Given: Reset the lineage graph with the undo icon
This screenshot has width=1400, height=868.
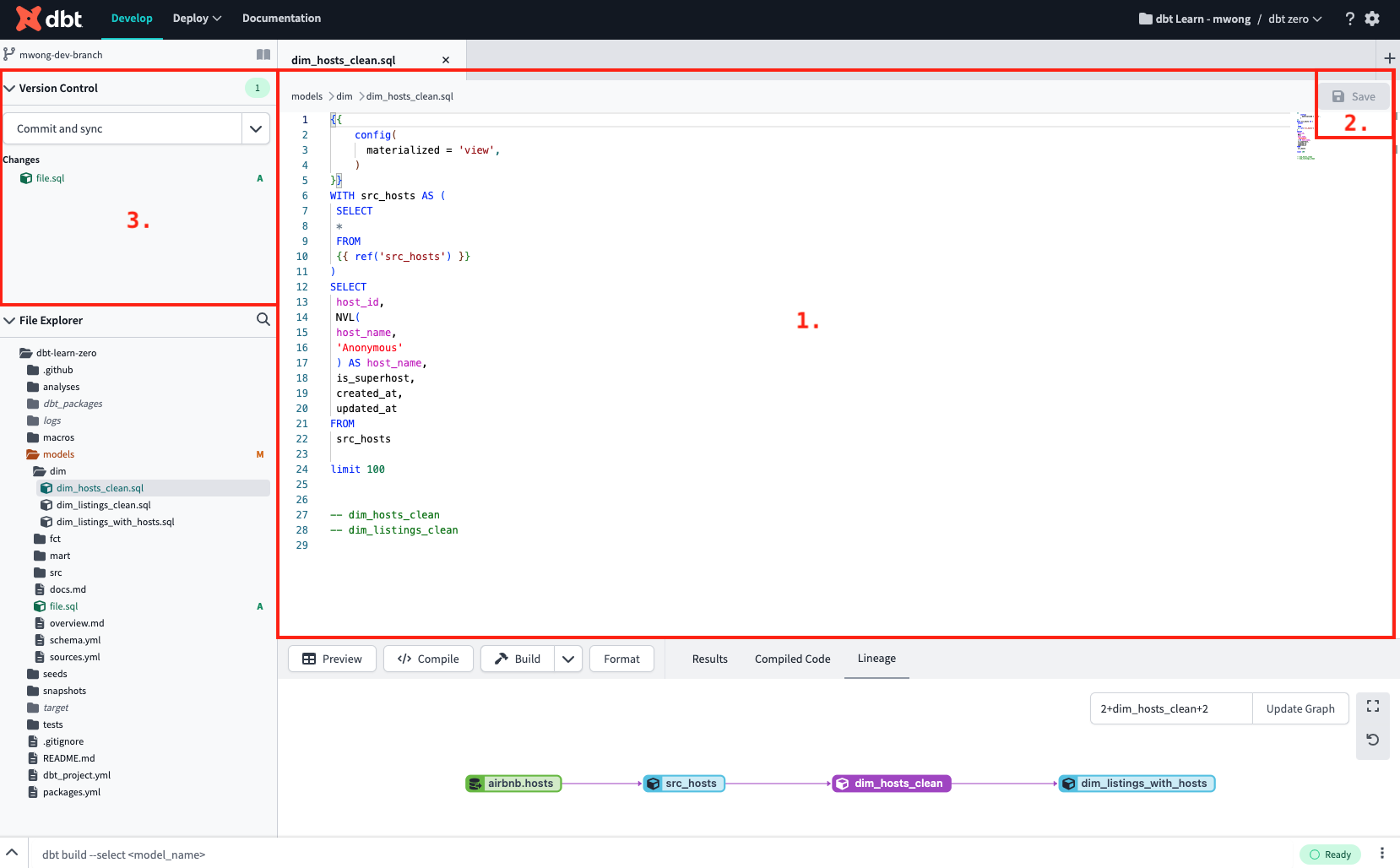Looking at the screenshot, I should click(x=1373, y=739).
